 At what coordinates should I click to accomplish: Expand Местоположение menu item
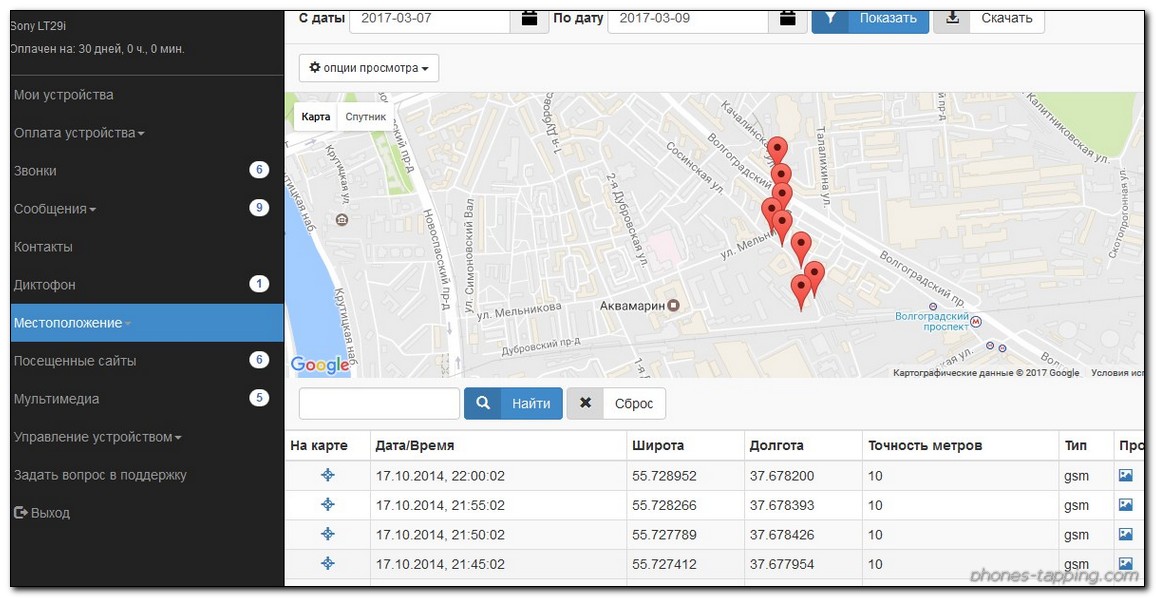click(147, 323)
